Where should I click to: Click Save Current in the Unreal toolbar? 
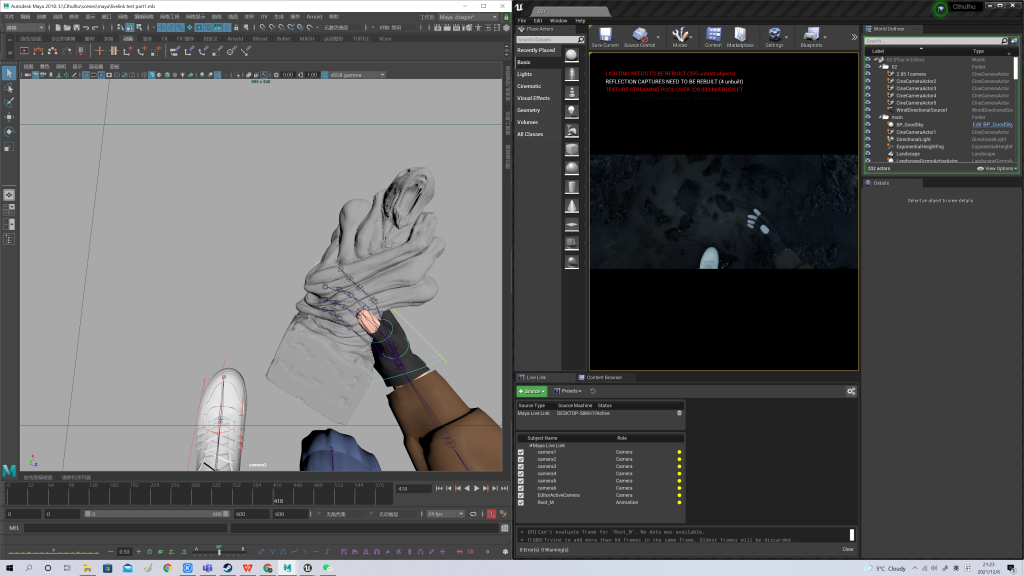[x=605, y=37]
